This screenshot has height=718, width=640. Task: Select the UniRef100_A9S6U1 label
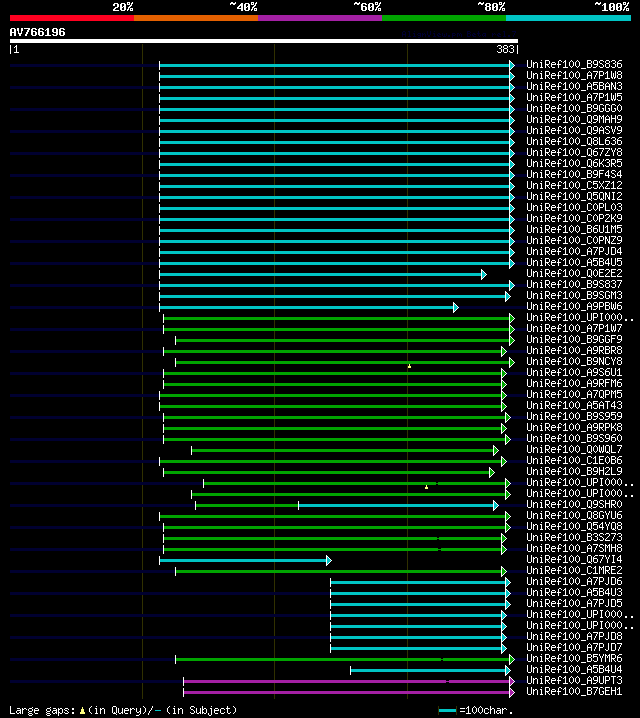point(574,372)
